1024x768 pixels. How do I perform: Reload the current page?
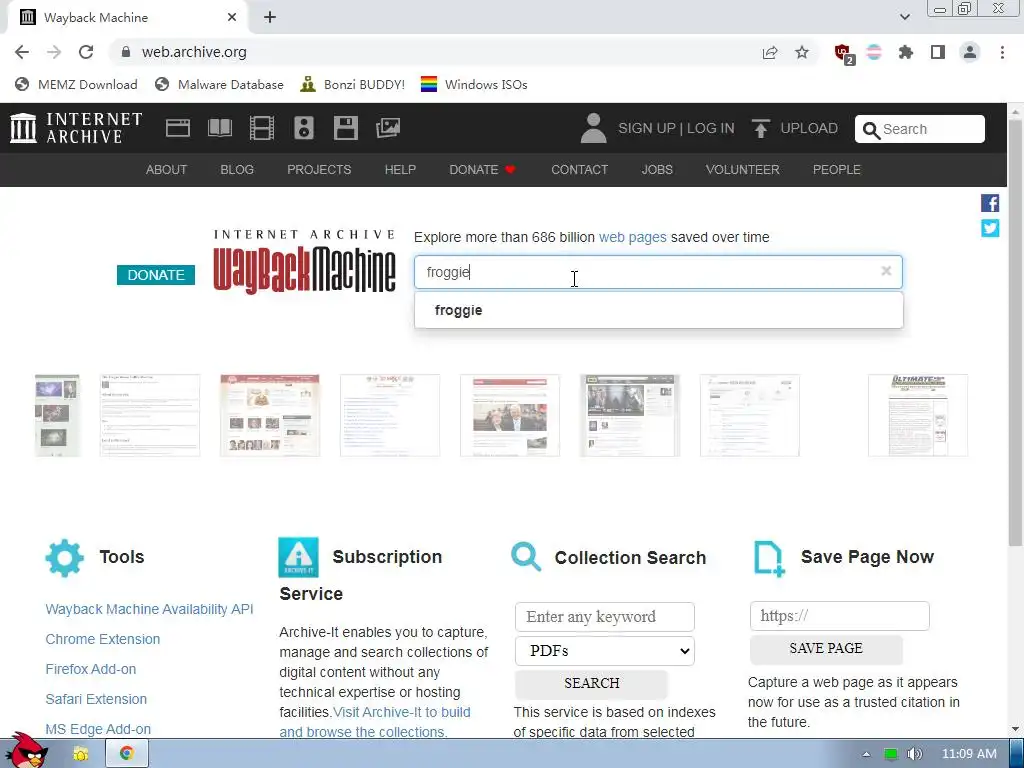point(86,52)
